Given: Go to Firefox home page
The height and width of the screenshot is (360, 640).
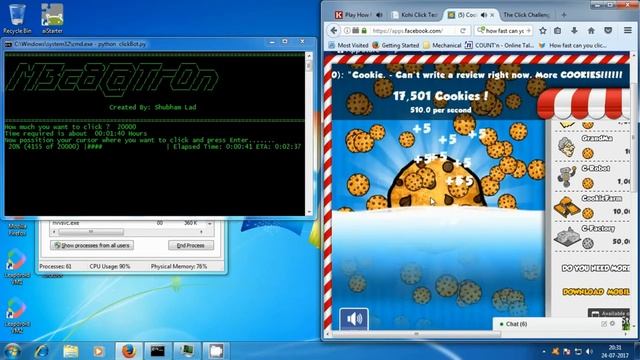Looking at the screenshot, I should point(591,31).
